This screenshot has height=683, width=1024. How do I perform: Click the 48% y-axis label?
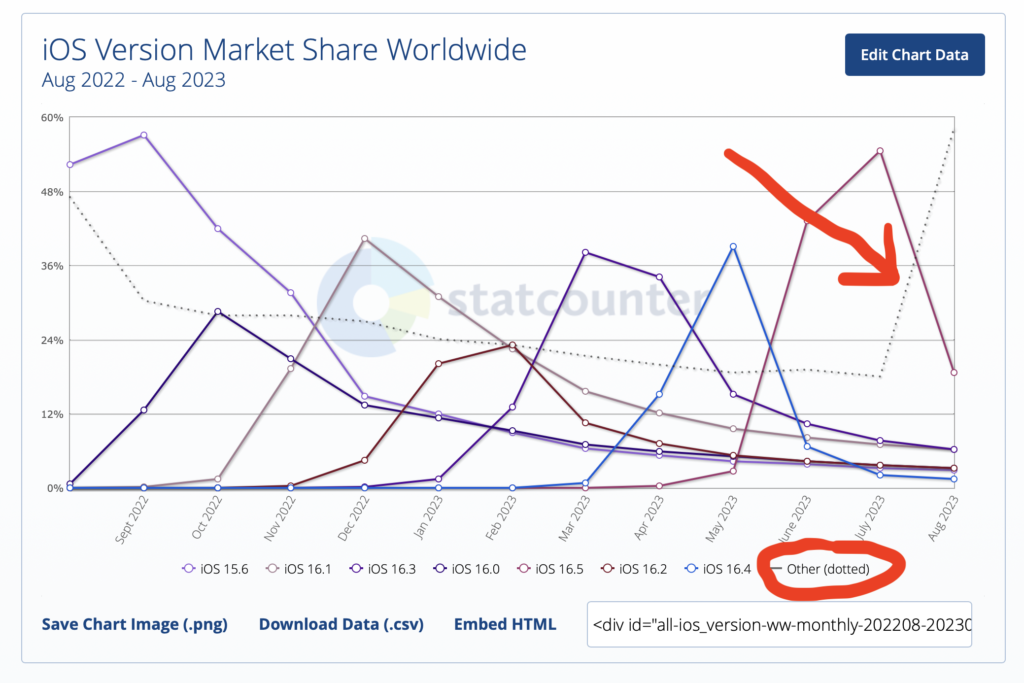pyautogui.click(x=52, y=192)
